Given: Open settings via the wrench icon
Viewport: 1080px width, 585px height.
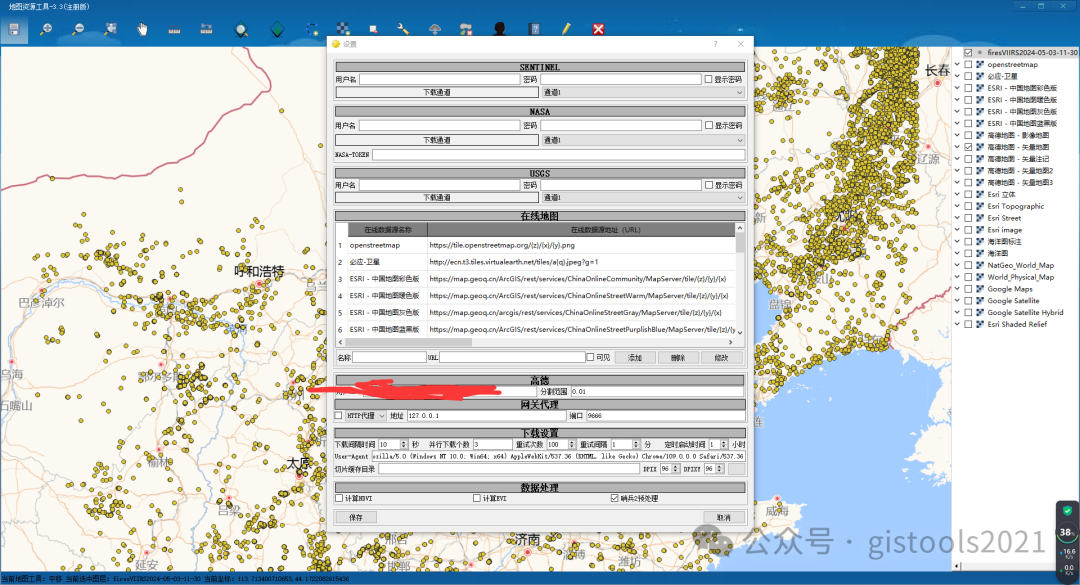Looking at the screenshot, I should [x=403, y=30].
